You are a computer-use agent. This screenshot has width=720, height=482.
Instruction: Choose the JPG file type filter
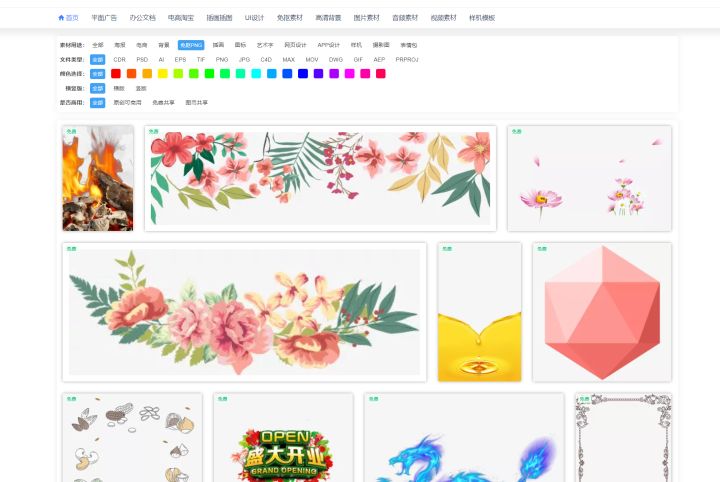coord(244,60)
